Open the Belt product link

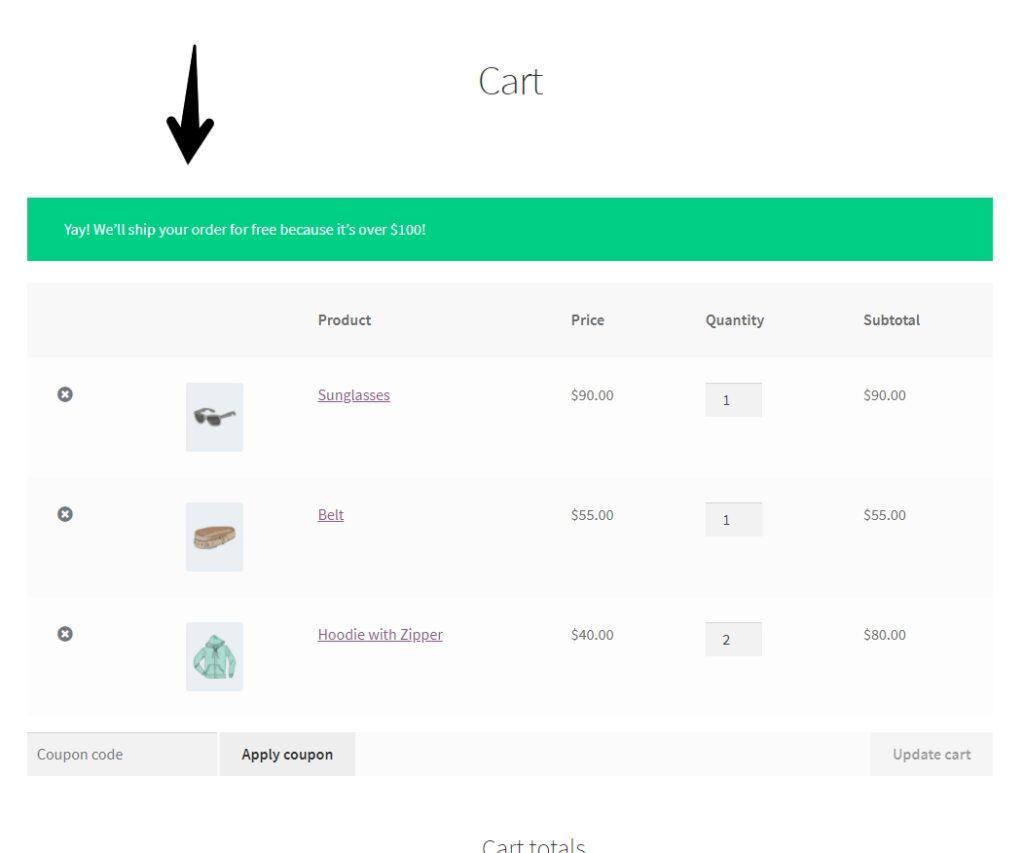coord(330,515)
